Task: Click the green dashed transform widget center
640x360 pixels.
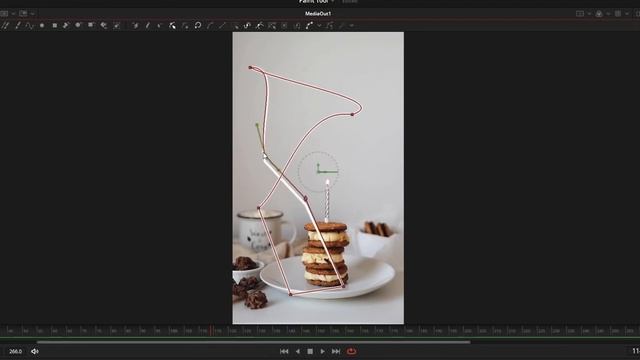Action: 318,172
